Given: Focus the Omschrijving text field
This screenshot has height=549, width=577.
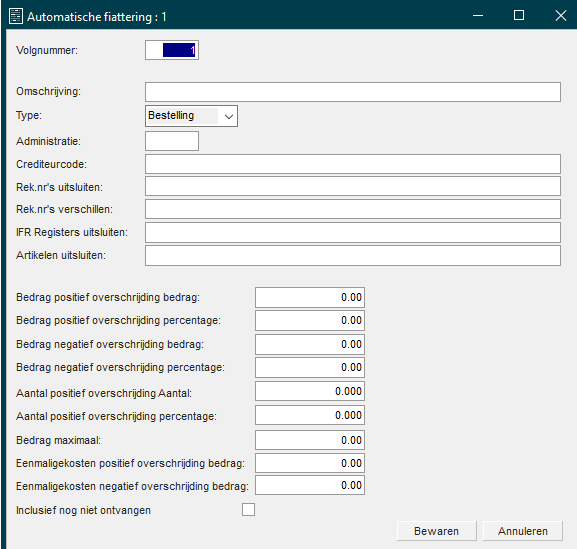Looking at the screenshot, I should pos(353,92).
